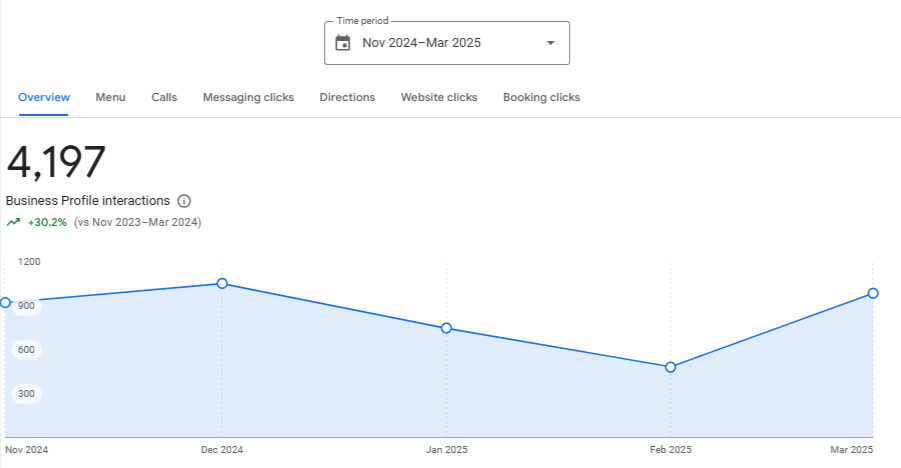Select the Feb 2025 data point on chart
This screenshot has width=901, height=468.
tap(671, 367)
